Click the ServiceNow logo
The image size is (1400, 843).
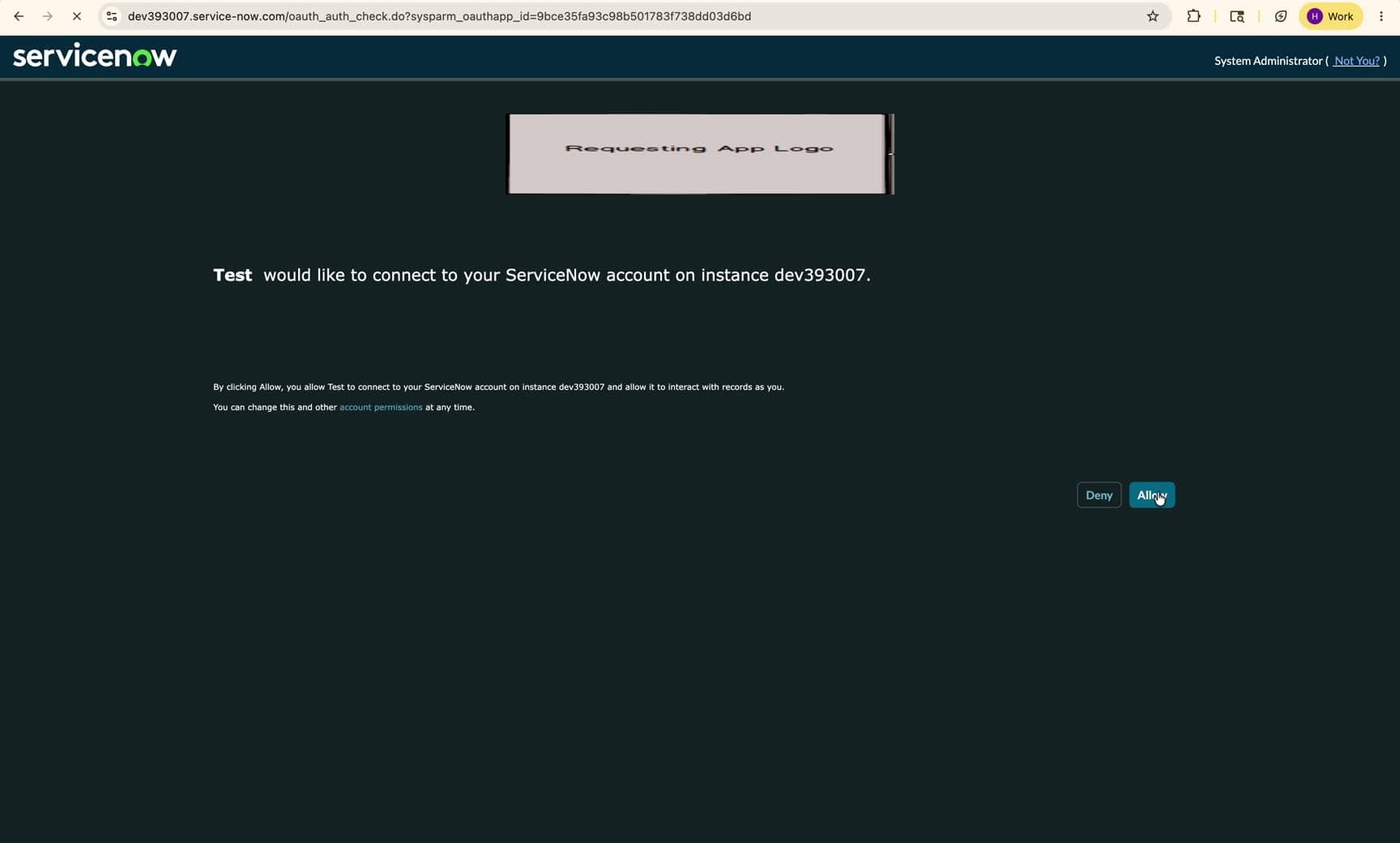(95, 56)
